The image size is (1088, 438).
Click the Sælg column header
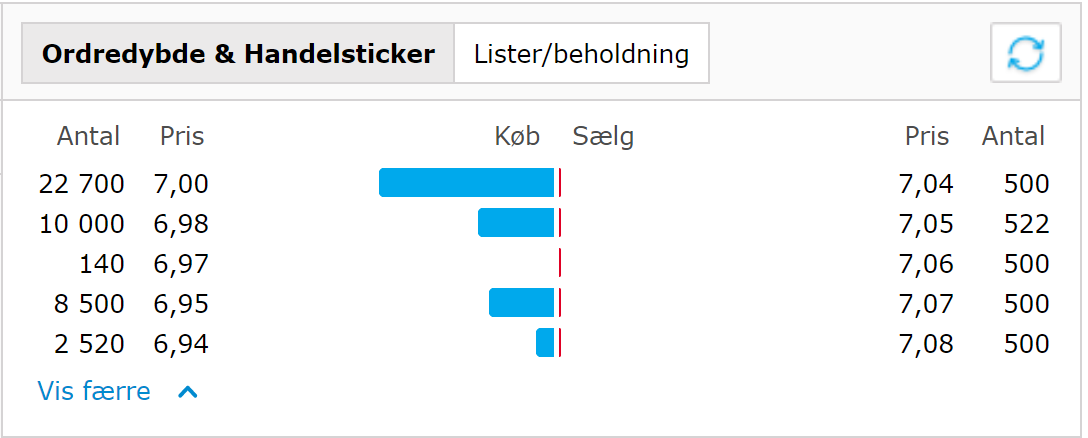[603, 137]
